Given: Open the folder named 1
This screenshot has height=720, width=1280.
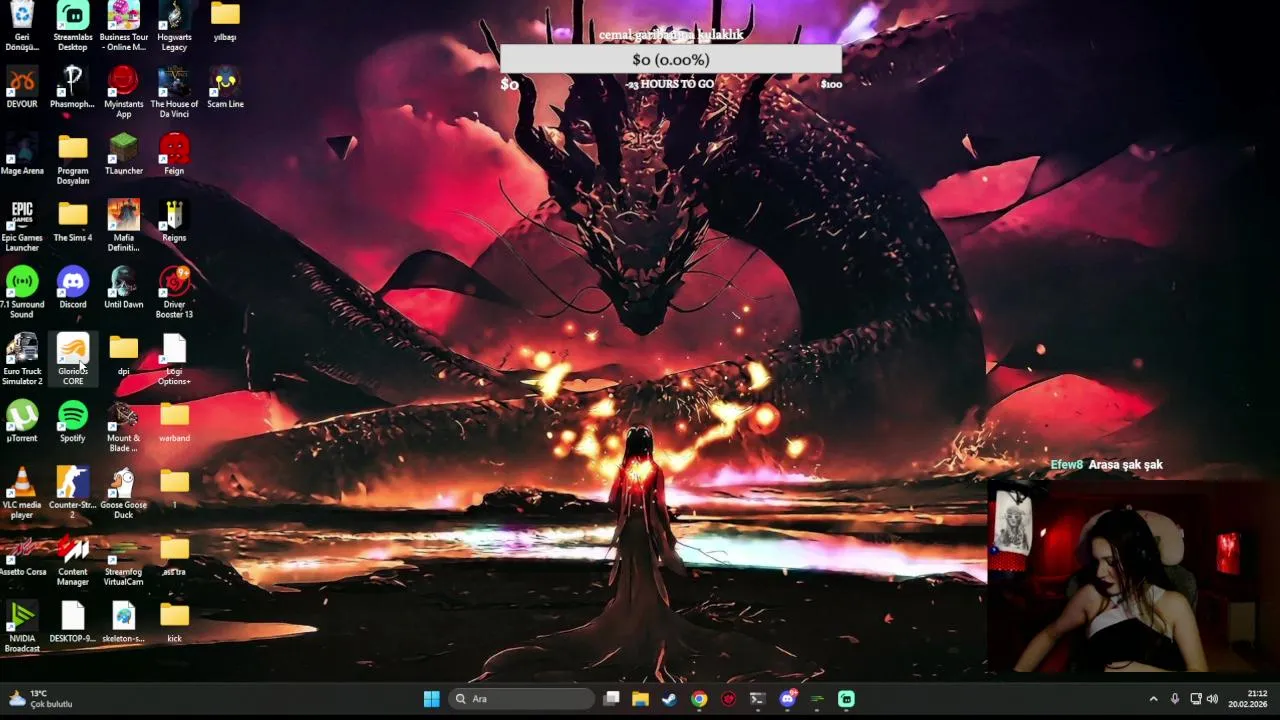Looking at the screenshot, I should [174, 487].
